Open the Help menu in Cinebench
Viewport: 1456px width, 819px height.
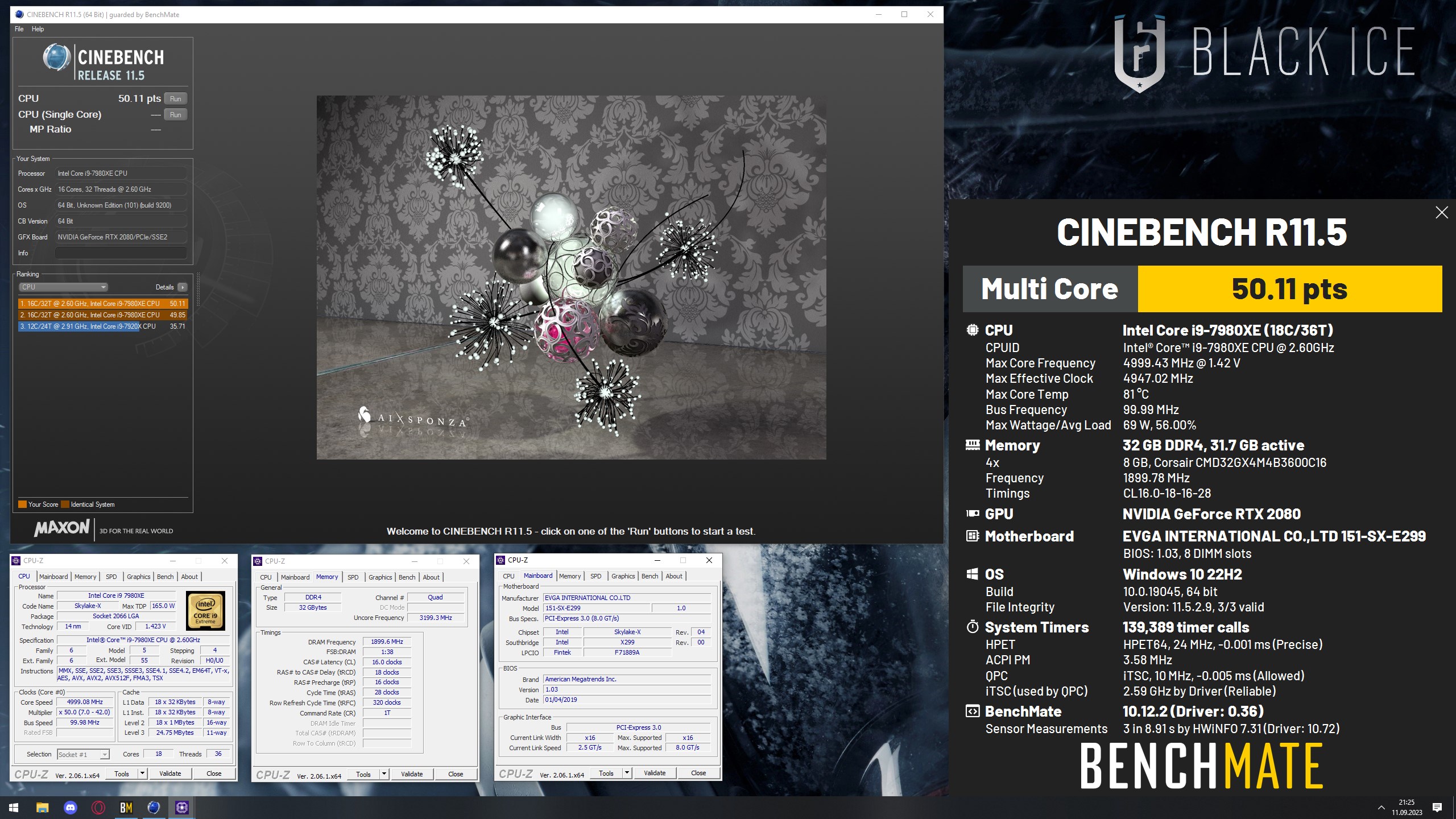[38, 29]
